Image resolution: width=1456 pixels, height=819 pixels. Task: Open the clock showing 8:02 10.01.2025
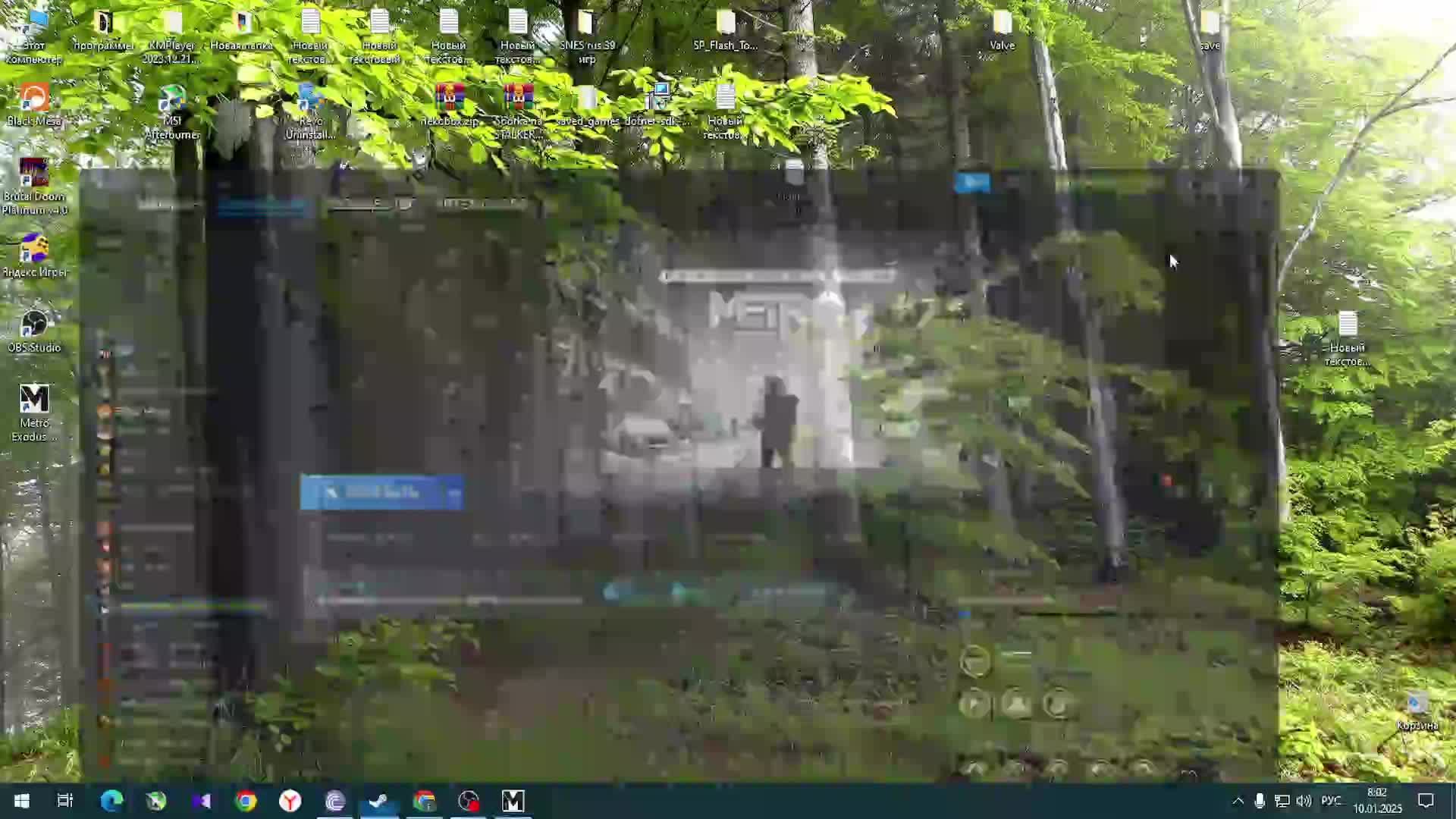(1377, 801)
